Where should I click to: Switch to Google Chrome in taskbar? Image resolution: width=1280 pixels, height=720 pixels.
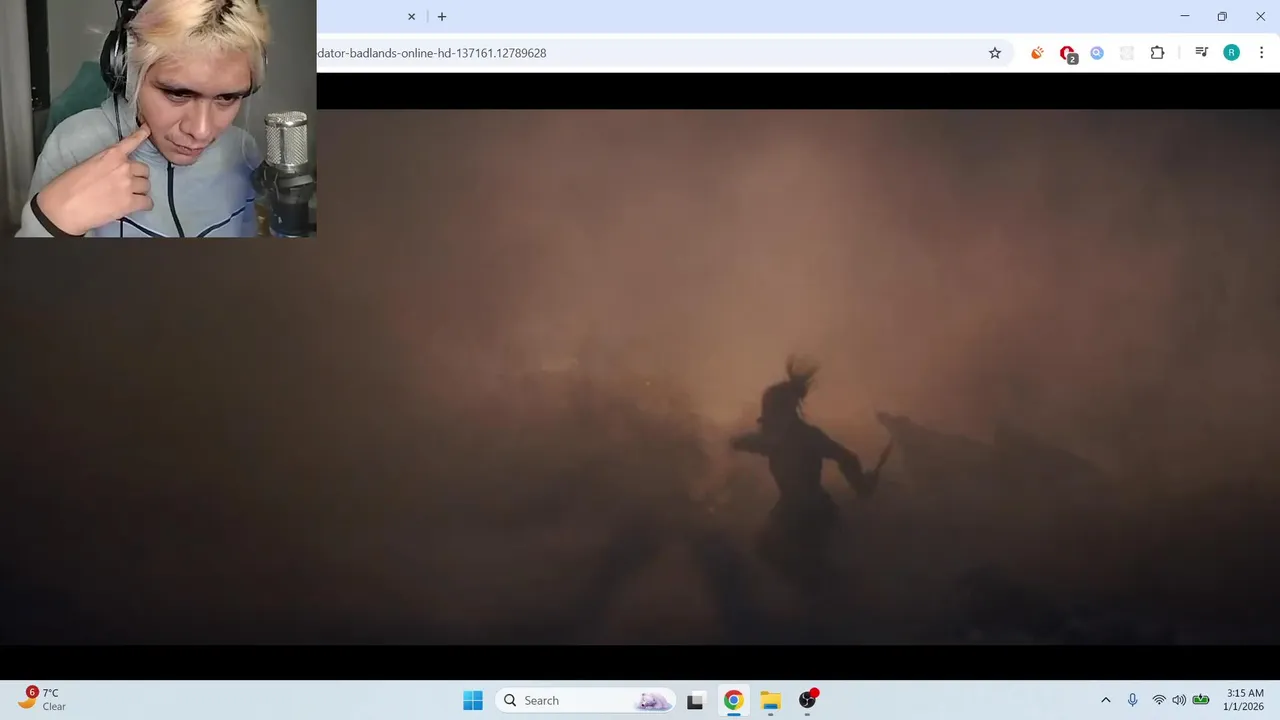click(x=733, y=700)
